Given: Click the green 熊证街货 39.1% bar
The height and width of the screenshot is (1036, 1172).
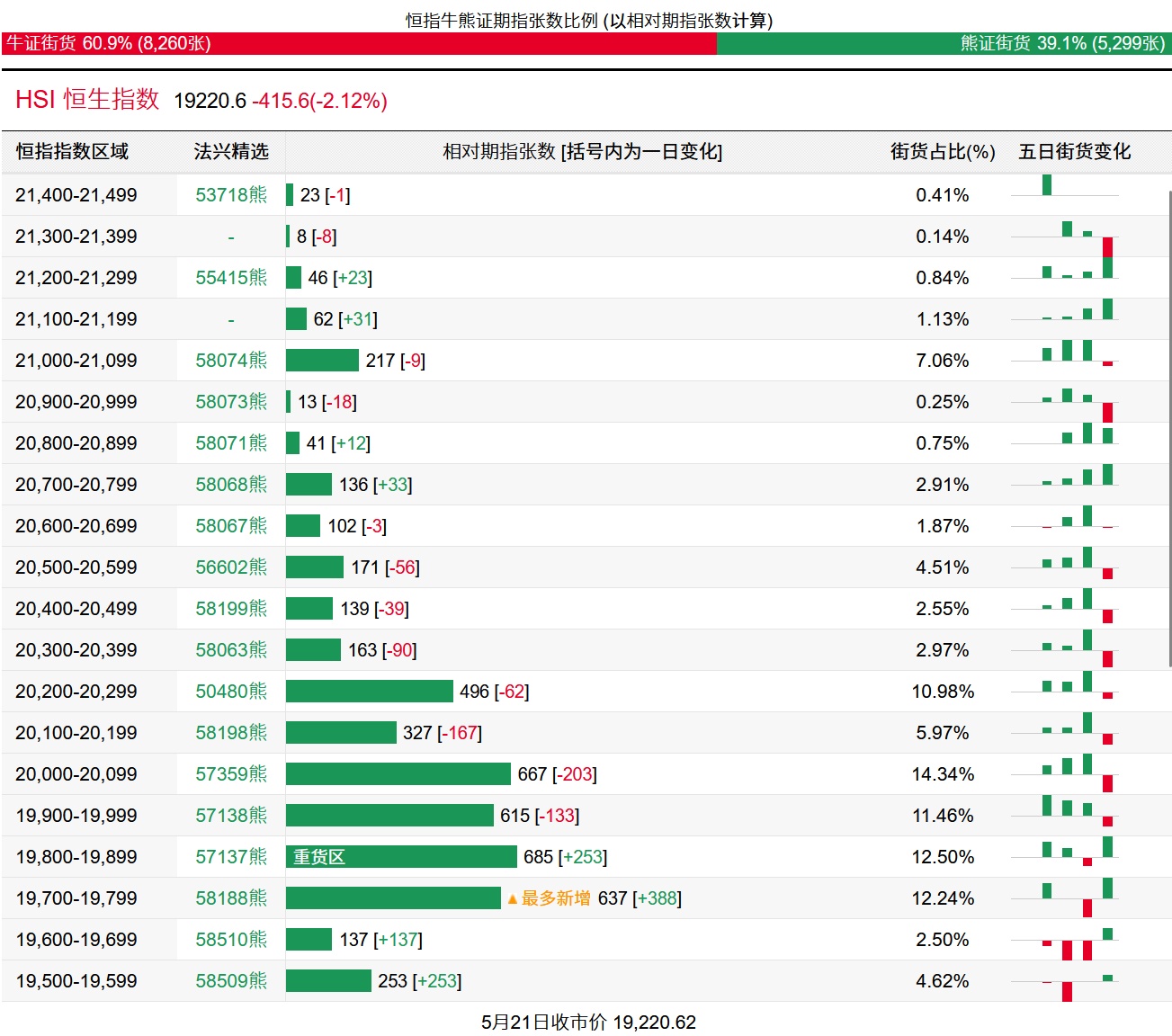Looking at the screenshot, I should pyautogui.click(x=944, y=43).
